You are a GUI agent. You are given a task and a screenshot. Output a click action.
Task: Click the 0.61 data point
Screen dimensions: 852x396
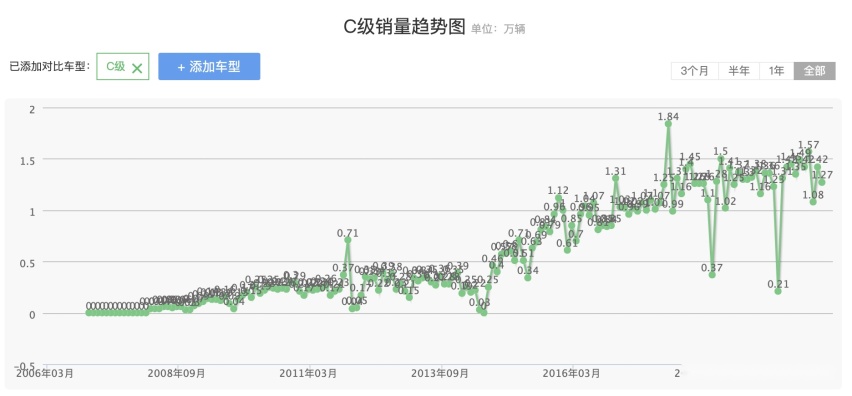[x=567, y=250]
